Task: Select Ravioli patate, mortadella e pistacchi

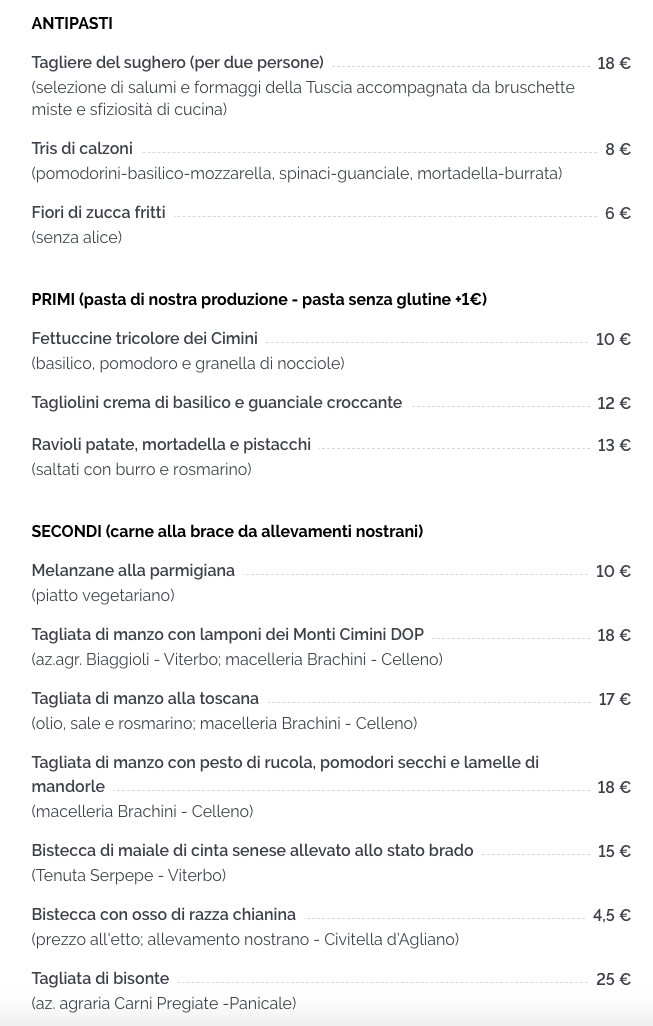Action: pos(171,445)
